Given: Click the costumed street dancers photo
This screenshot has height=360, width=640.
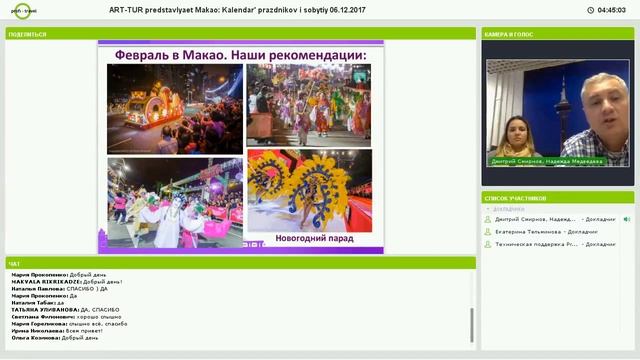Looking at the screenshot, I should pyautogui.click(x=309, y=105).
